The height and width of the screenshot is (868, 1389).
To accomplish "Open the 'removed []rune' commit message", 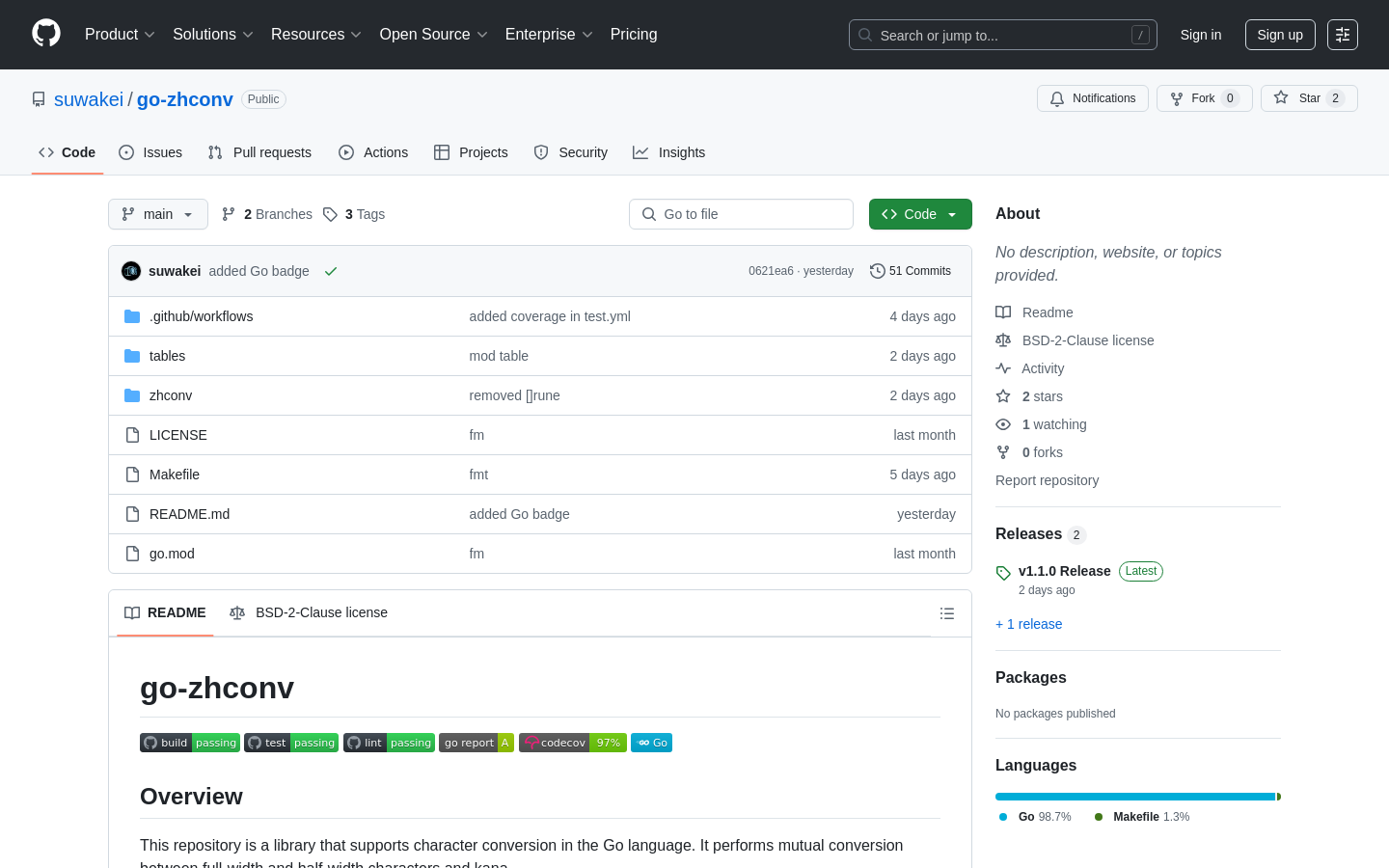I will tap(515, 395).
